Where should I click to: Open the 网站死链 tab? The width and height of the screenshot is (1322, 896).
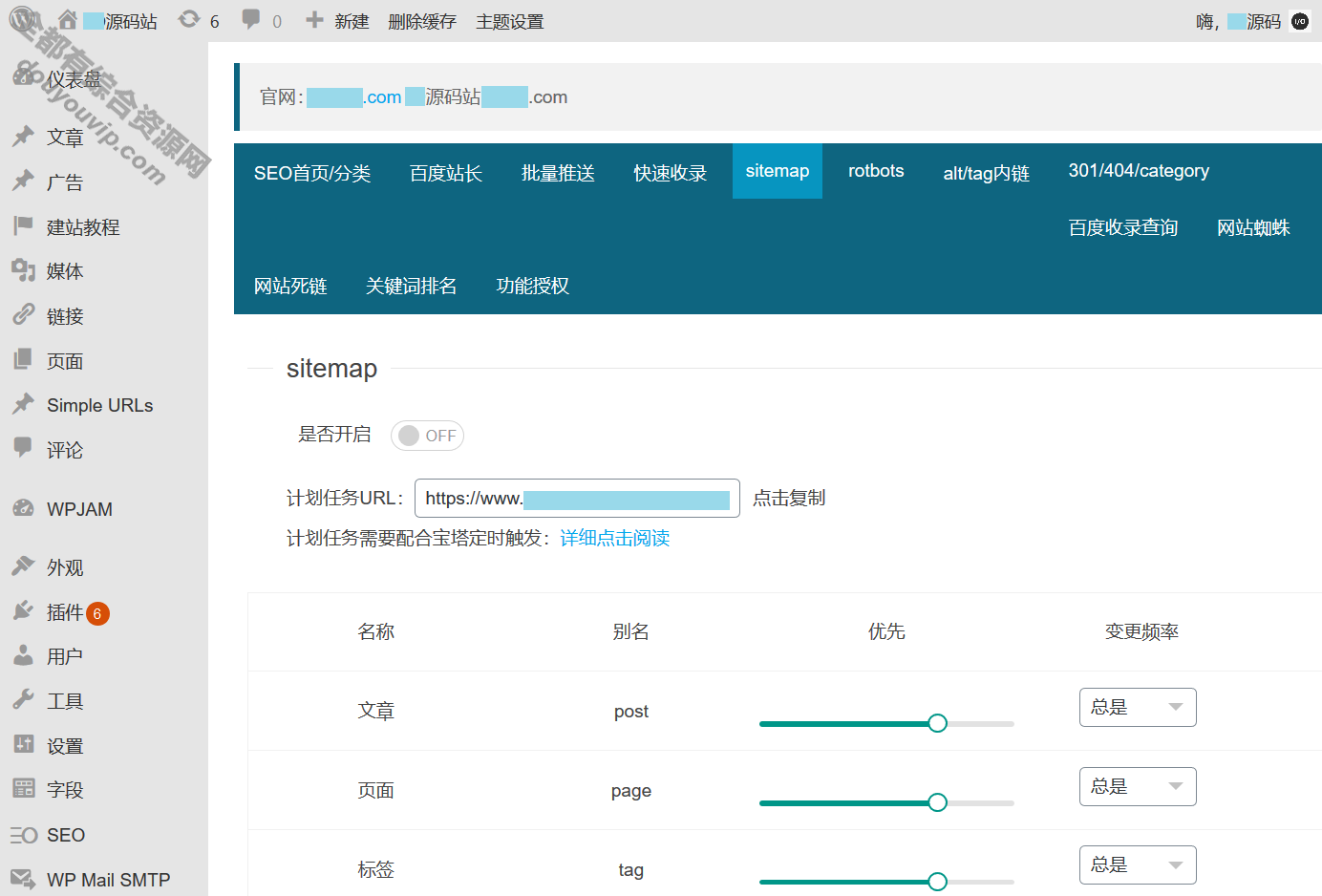(290, 286)
